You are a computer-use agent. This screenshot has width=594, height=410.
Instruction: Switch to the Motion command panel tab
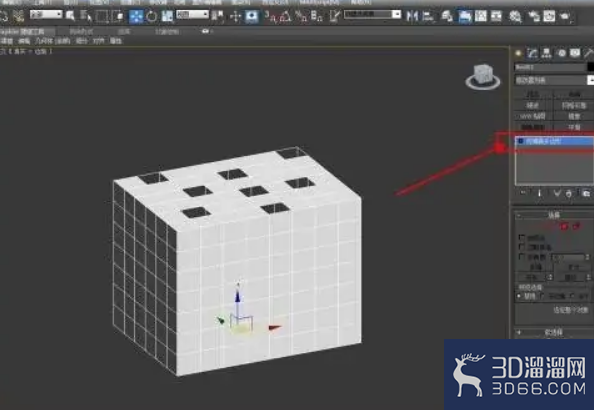tap(561, 53)
